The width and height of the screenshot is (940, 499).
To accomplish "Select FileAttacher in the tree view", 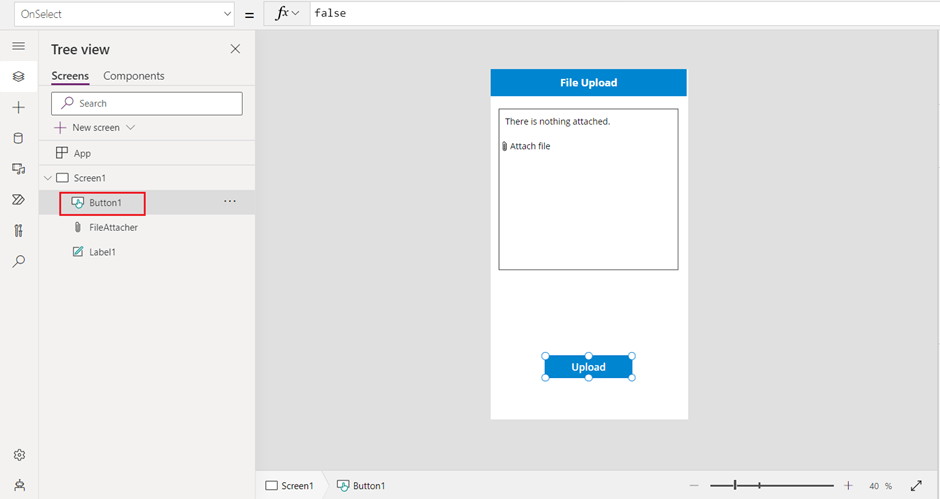I will [x=113, y=227].
